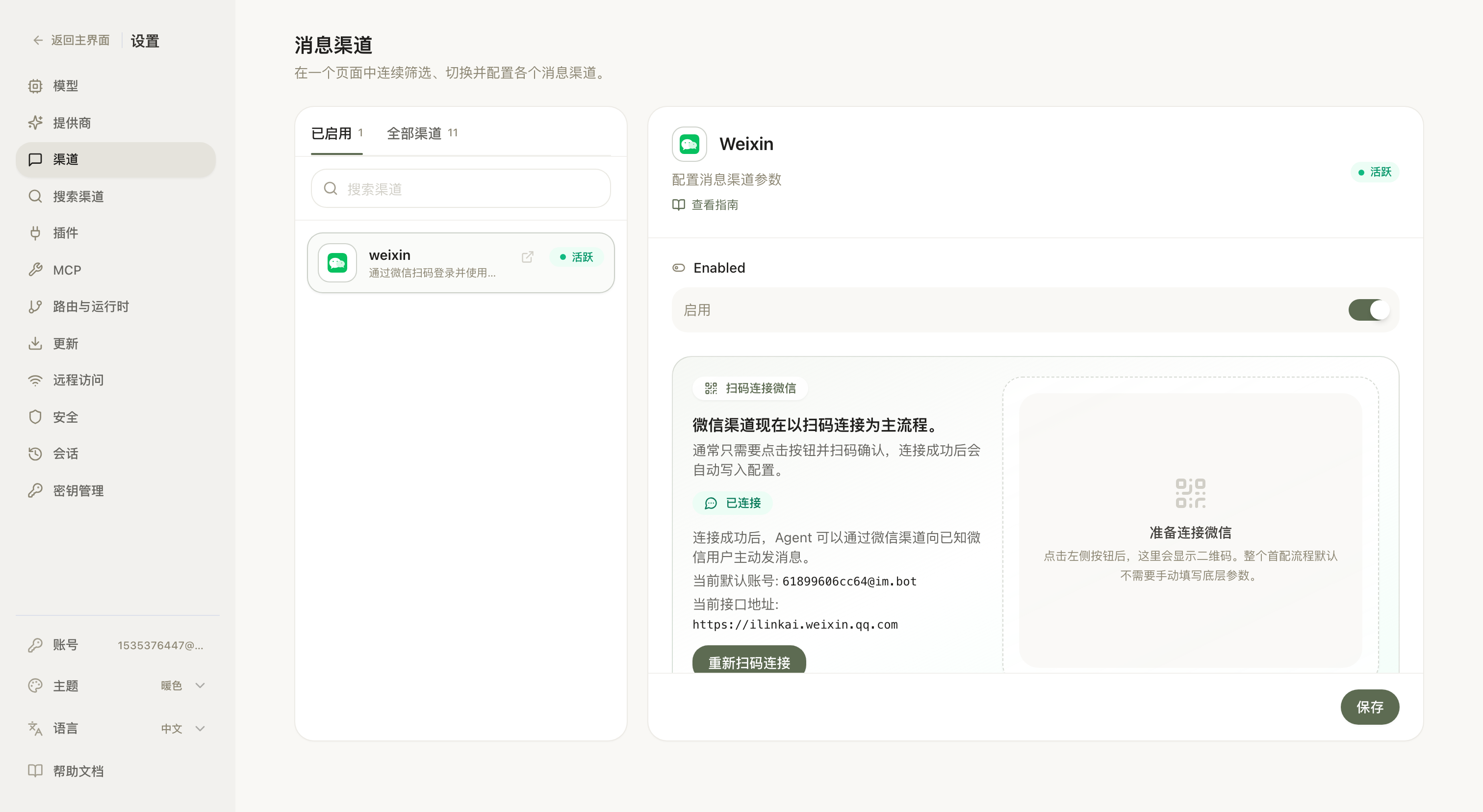Click the MCP wrench icon in sidebar
The width and height of the screenshot is (1483, 812).
coord(35,269)
